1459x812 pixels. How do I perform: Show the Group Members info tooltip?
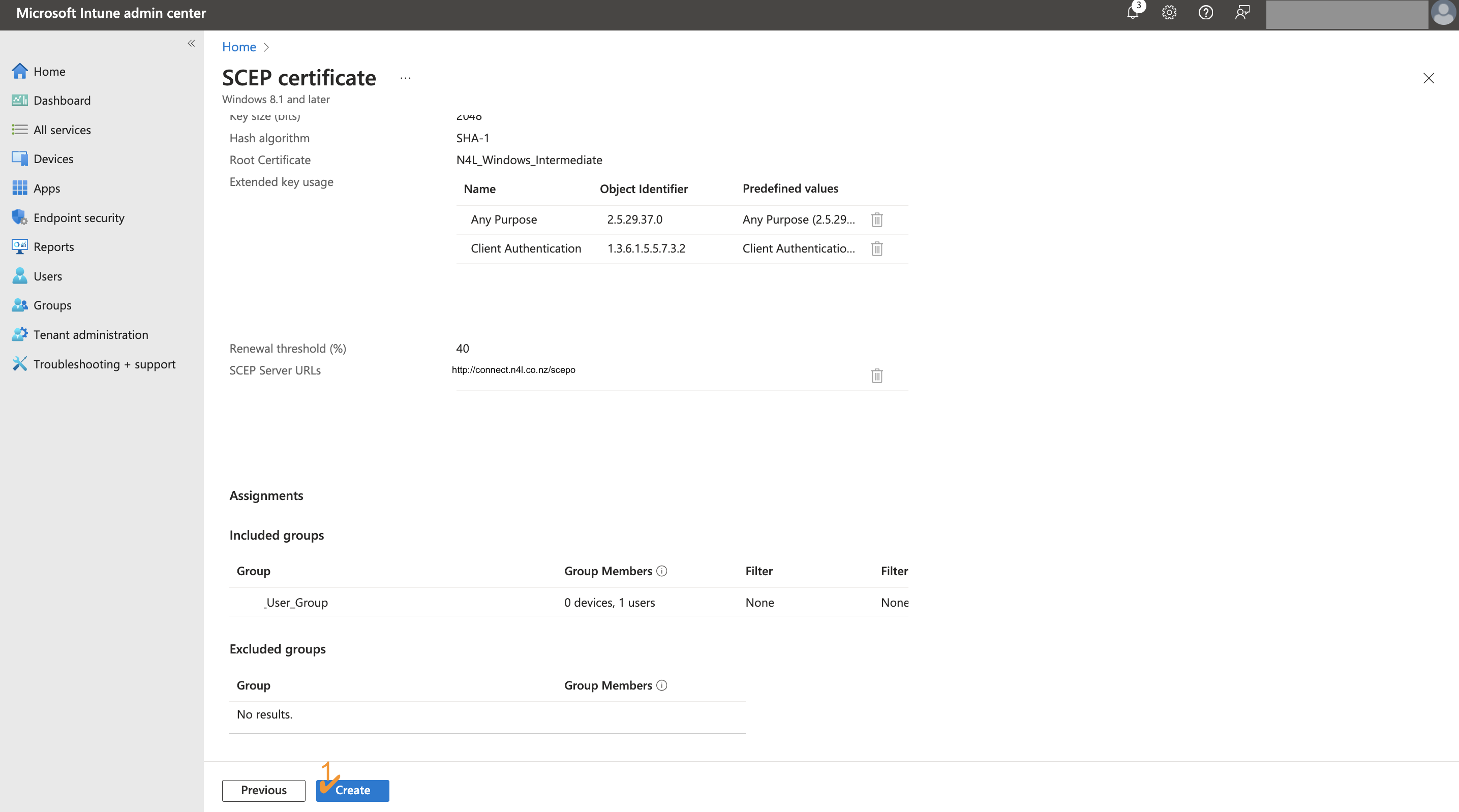pyautogui.click(x=661, y=571)
